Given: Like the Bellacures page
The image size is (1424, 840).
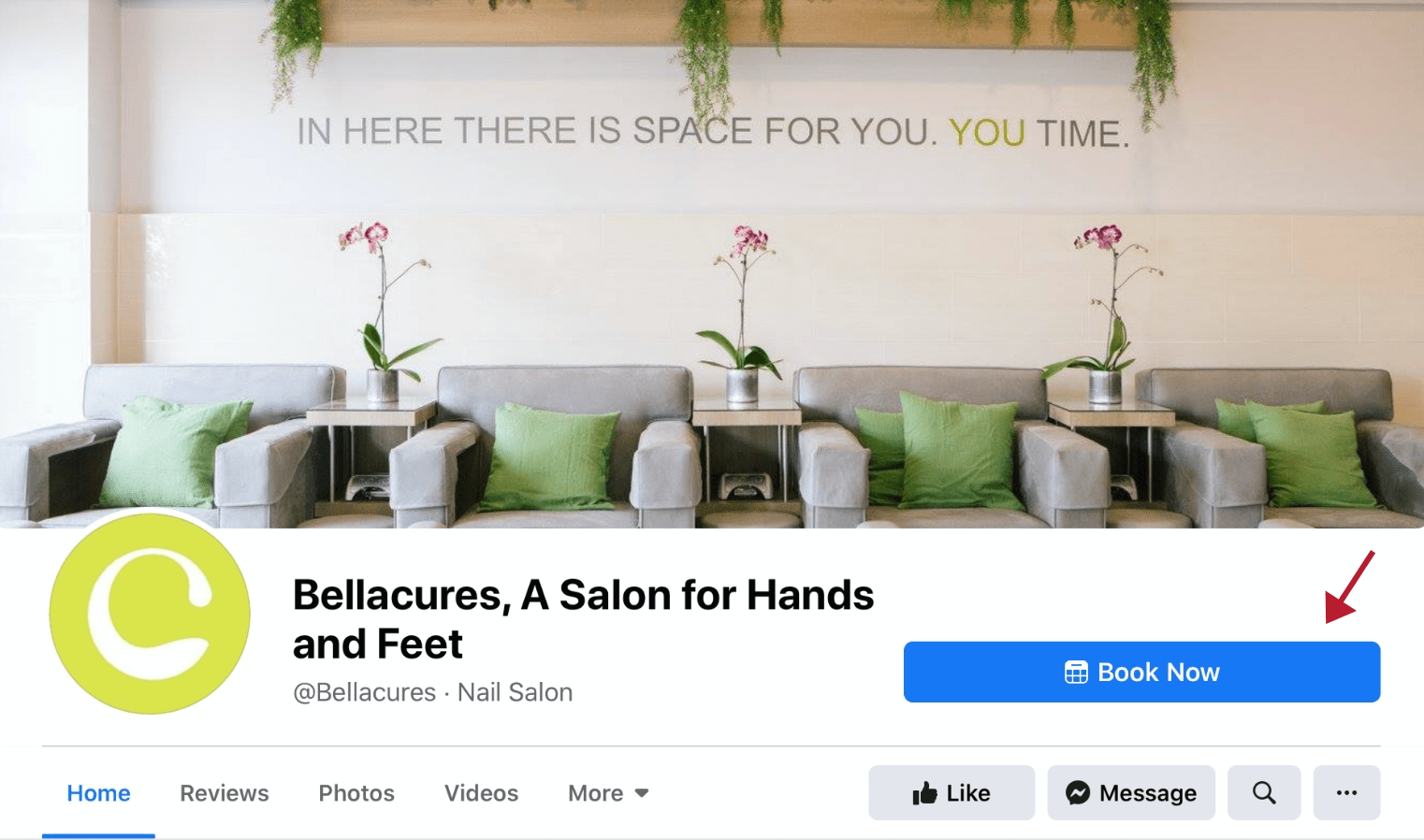Looking at the screenshot, I should [952, 793].
